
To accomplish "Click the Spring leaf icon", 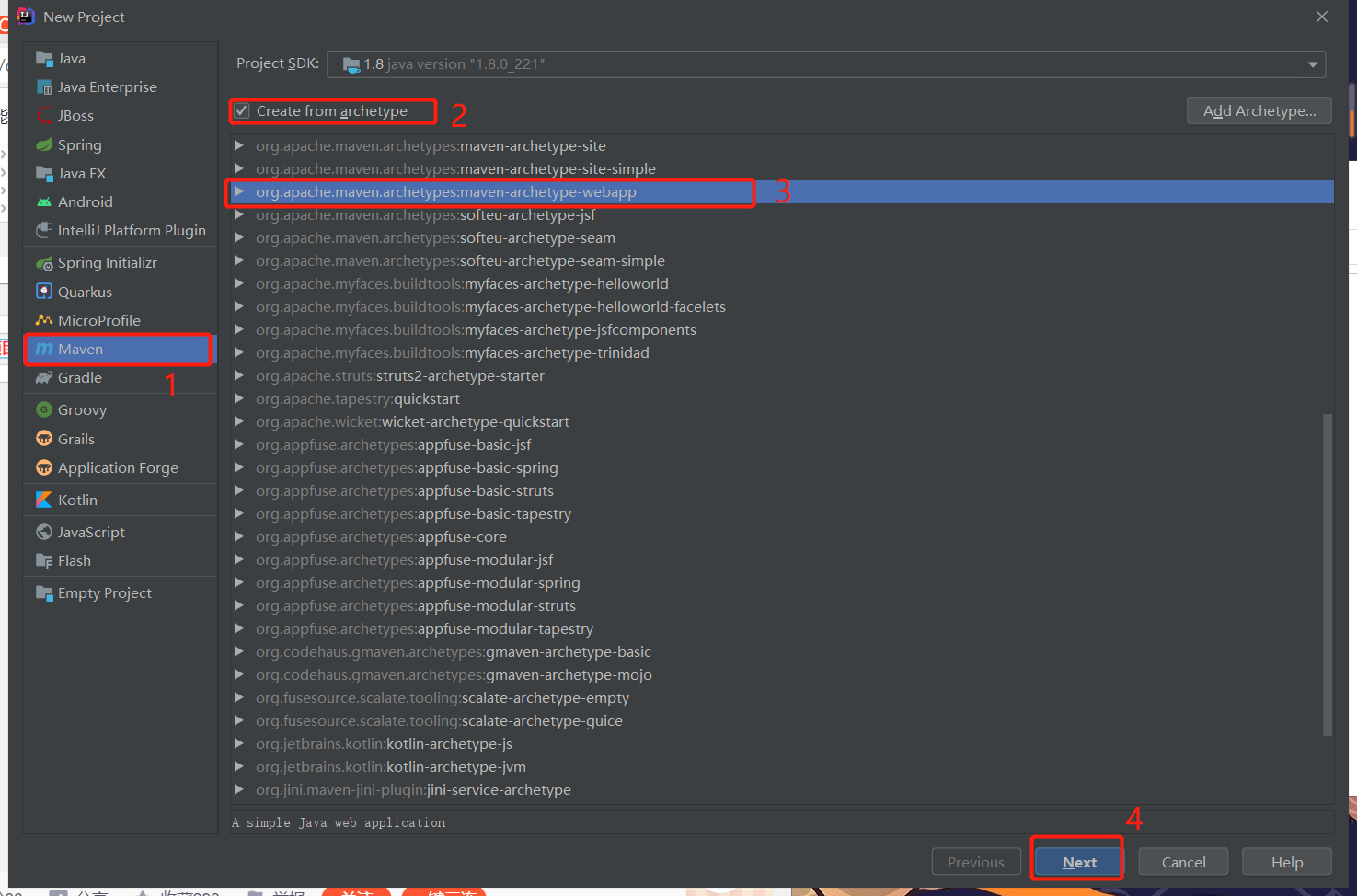I will tap(43, 144).
